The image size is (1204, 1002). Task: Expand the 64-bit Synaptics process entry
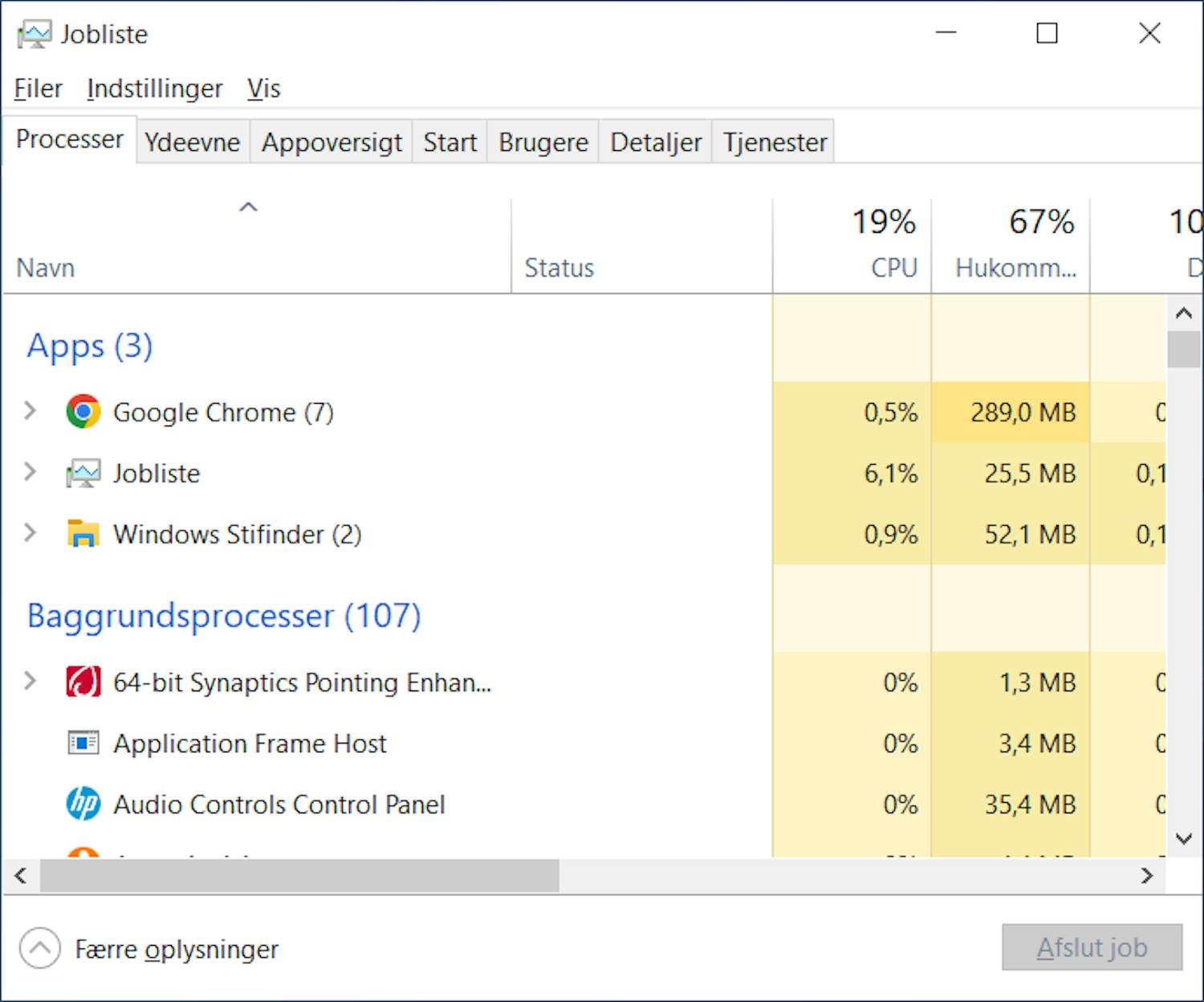[31, 682]
